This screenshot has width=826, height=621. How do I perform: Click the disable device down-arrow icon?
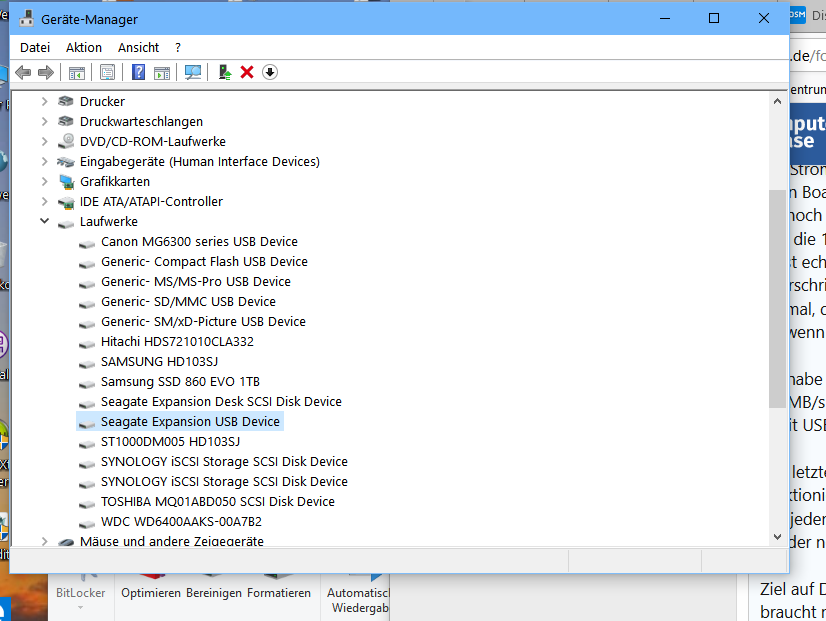point(270,72)
